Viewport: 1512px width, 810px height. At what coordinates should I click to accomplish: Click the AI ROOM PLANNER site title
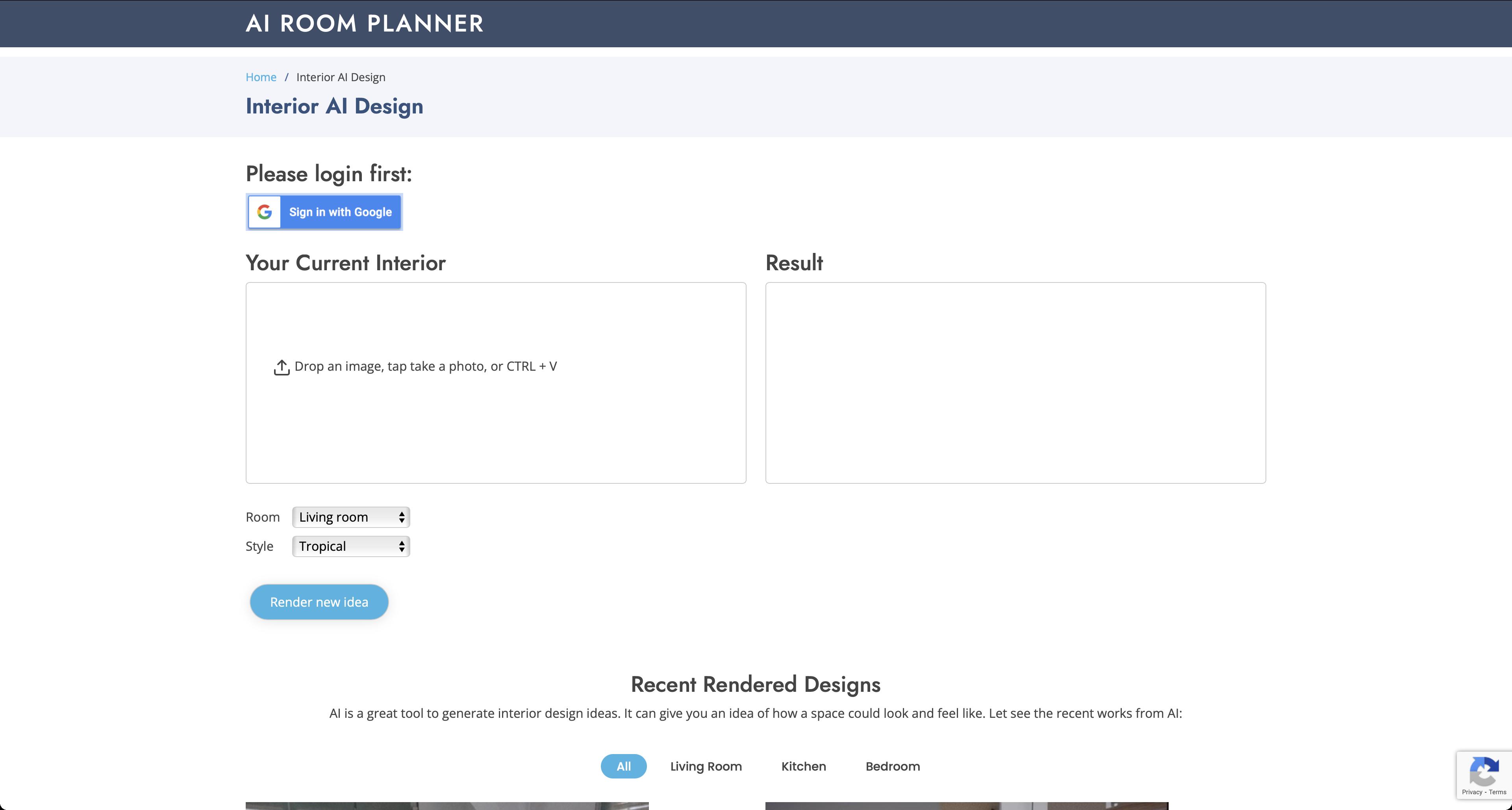click(364, 24)
